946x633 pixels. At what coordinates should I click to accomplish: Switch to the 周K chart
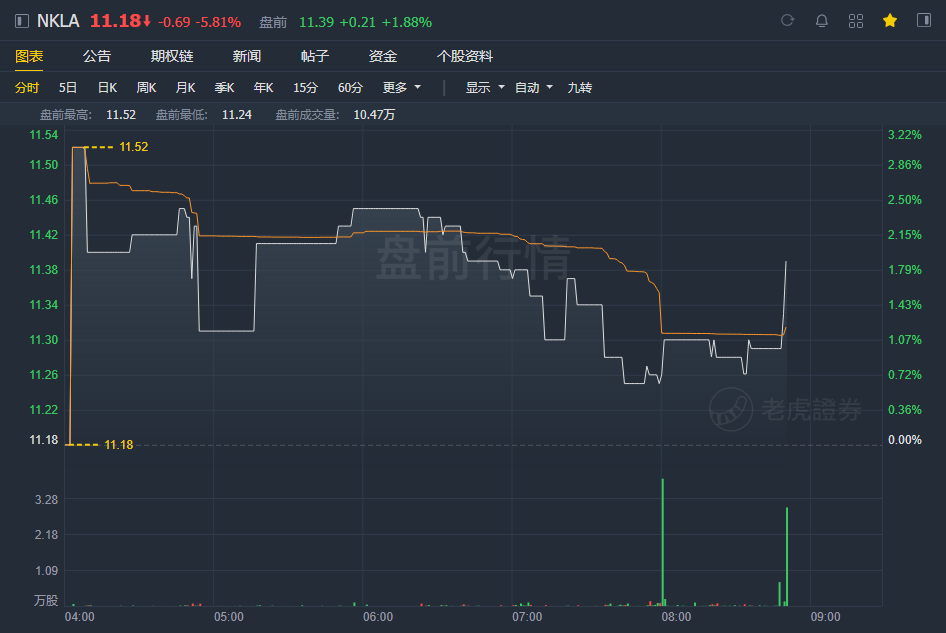146,88
